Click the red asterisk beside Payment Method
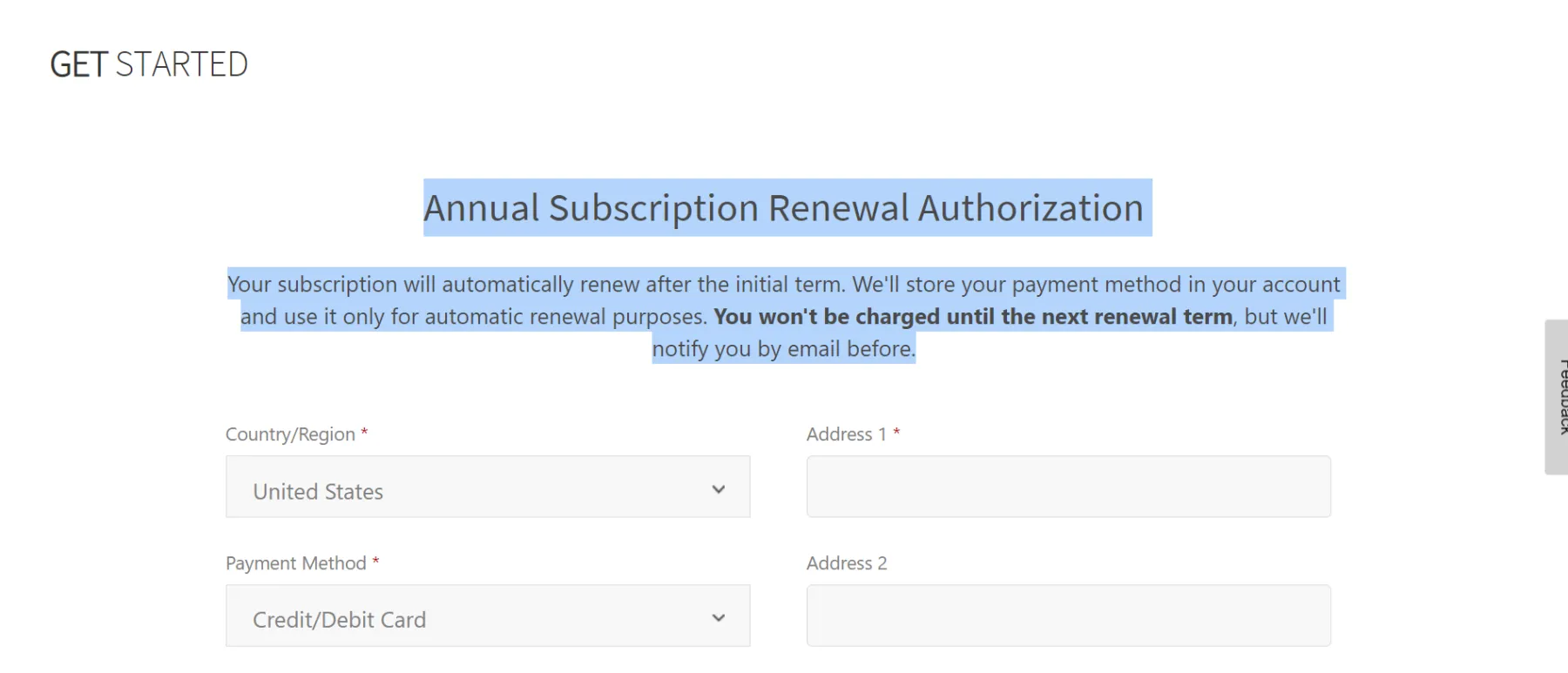The height and width of the screenshot is (673, 1568). (375, 562)
